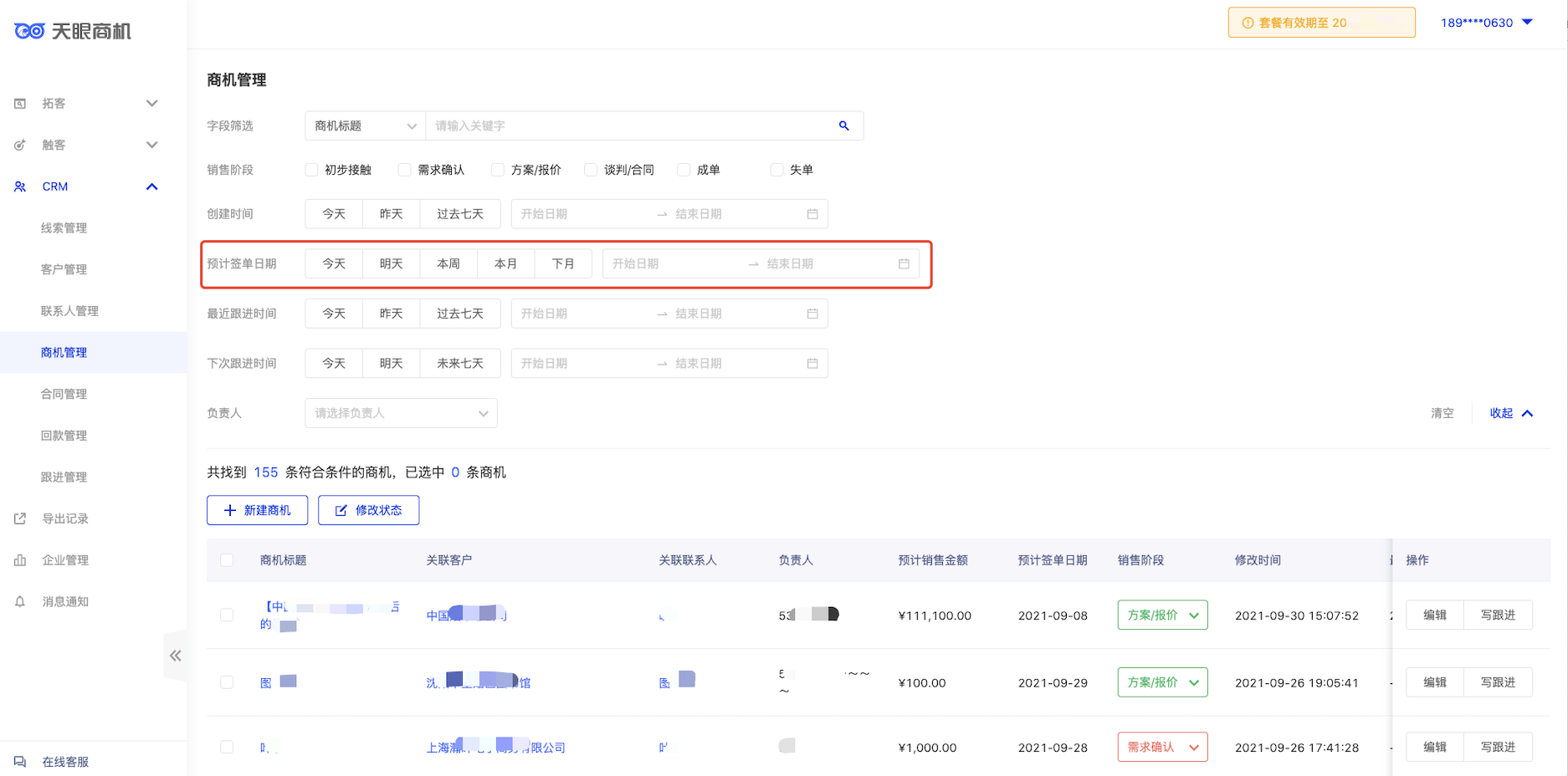1568x776 pixels.
Task: Collapse sidebar with double-arrow icon
Action: [x=176, y=656]
